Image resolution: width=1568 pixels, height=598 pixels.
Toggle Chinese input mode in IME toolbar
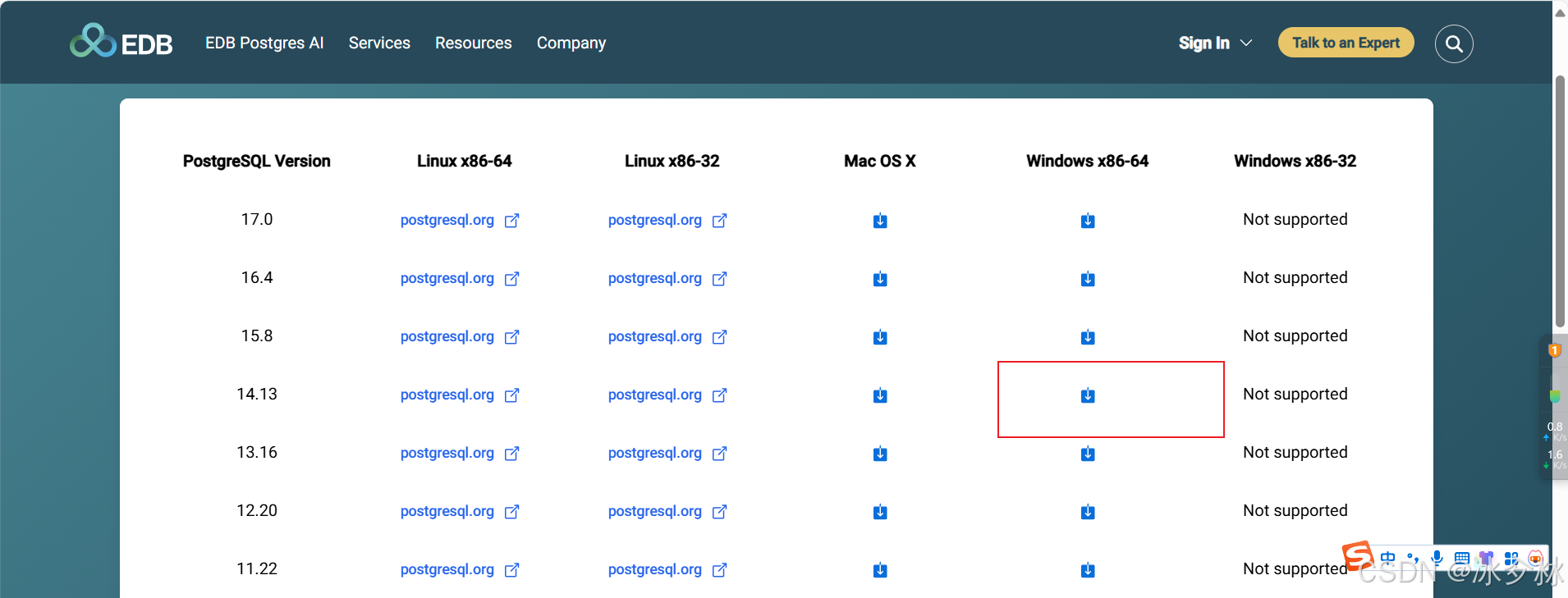1388,559
